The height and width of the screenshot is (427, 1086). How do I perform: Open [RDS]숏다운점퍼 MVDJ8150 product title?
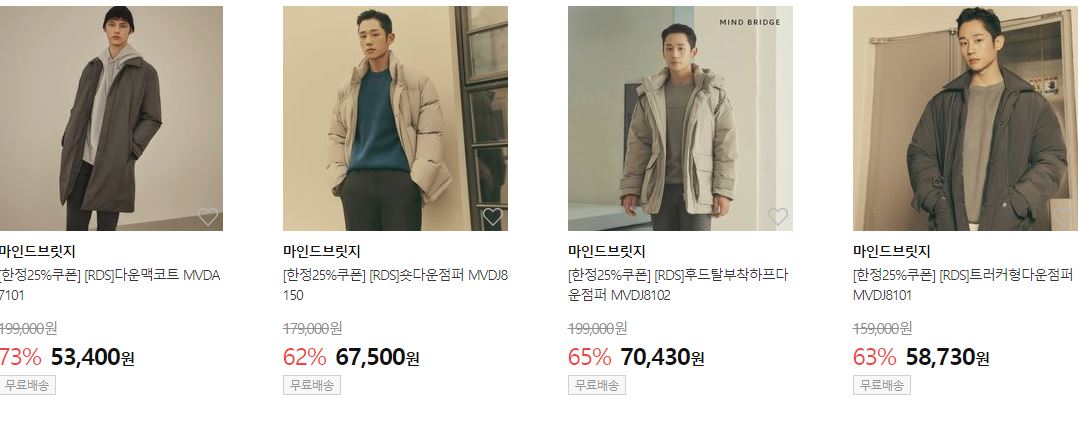[395, 285]
